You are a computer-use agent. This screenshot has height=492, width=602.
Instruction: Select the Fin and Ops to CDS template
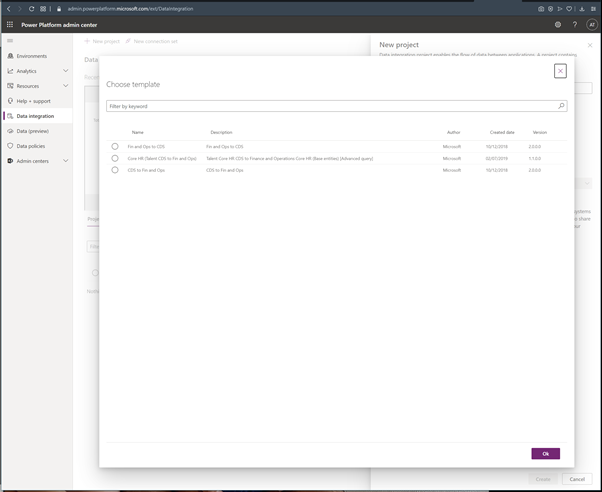point(115,147)
